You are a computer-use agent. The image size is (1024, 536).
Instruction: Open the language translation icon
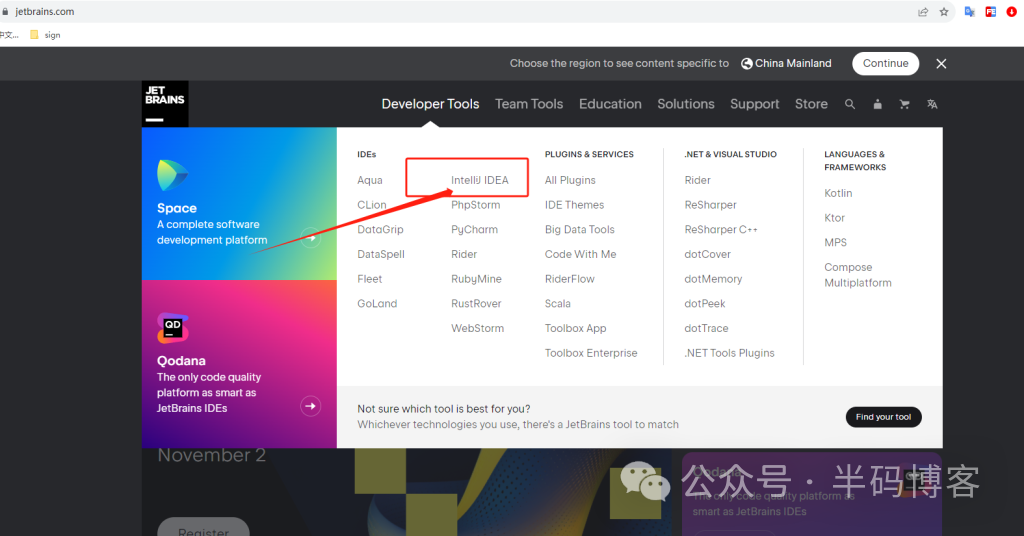[x=932, y=104]
